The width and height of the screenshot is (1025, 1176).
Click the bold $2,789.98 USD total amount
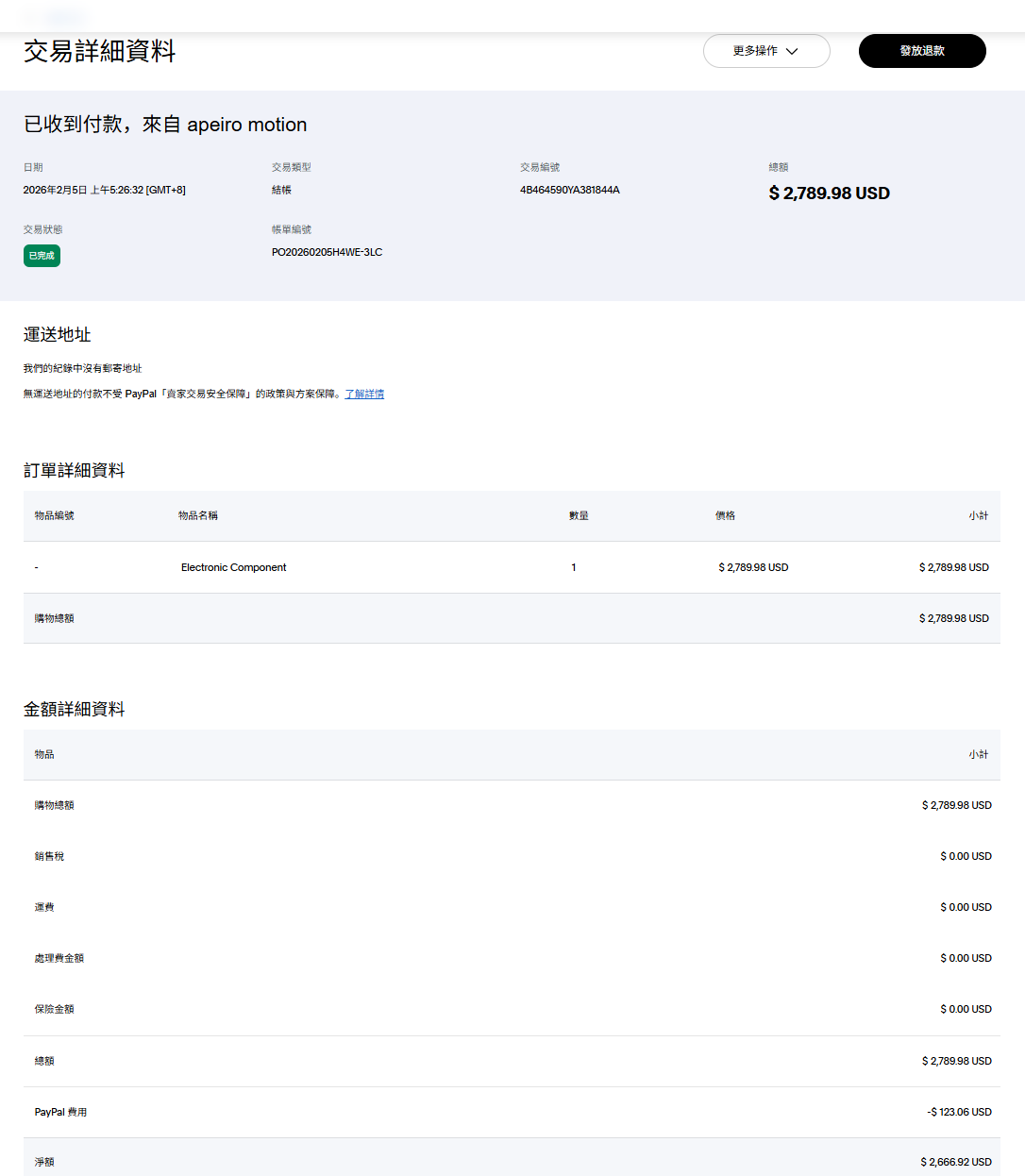pyautogui.click(x=829, y=193)
